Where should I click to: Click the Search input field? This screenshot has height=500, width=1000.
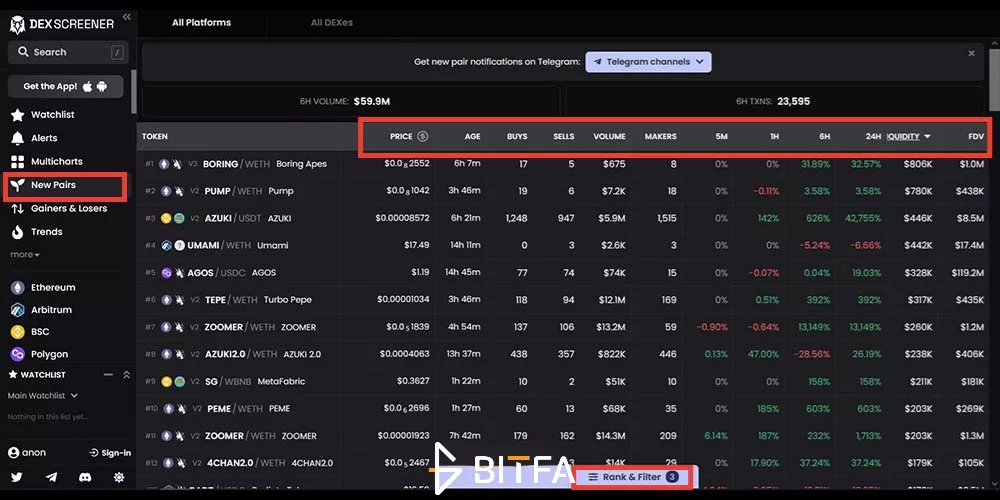(x=68, y=52)
